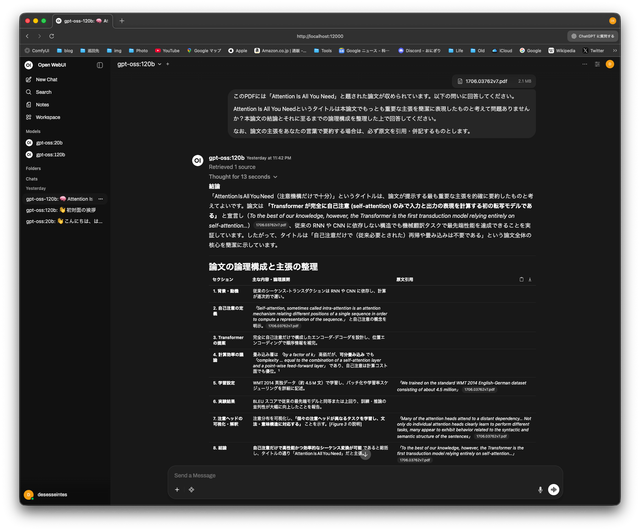
Task: Toggle the Models section in sidebar
Action: [x=33, y=131]
